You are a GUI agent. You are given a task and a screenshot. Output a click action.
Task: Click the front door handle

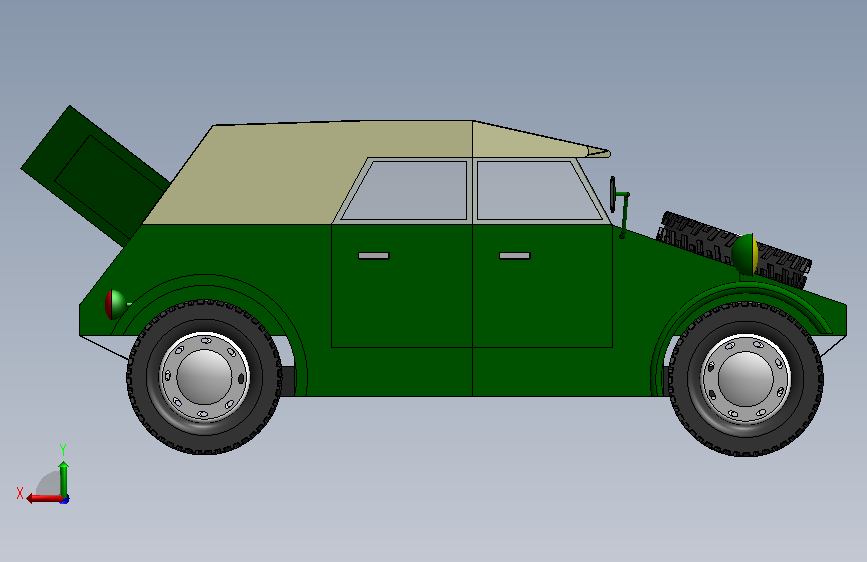coord(515,256)
